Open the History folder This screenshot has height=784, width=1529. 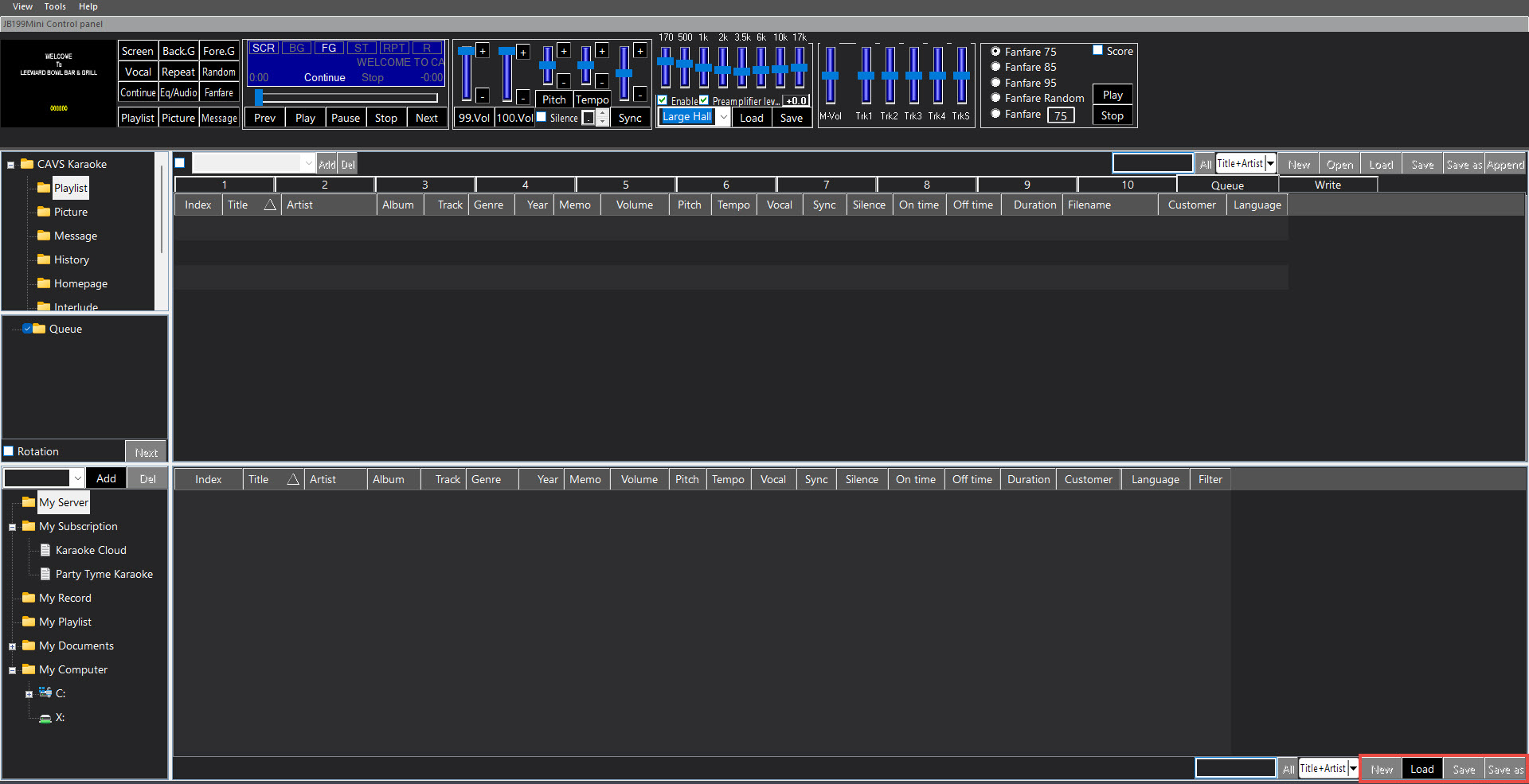(71, 259)
